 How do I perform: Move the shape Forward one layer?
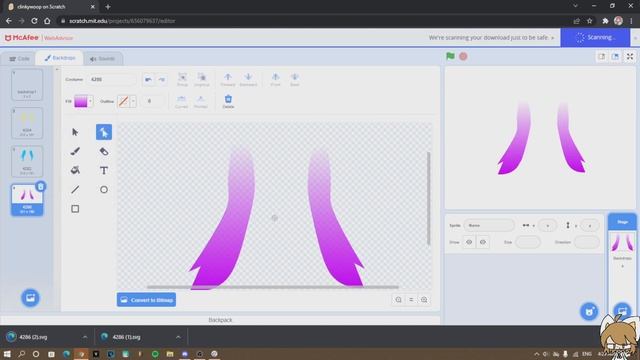pos(228,79)
